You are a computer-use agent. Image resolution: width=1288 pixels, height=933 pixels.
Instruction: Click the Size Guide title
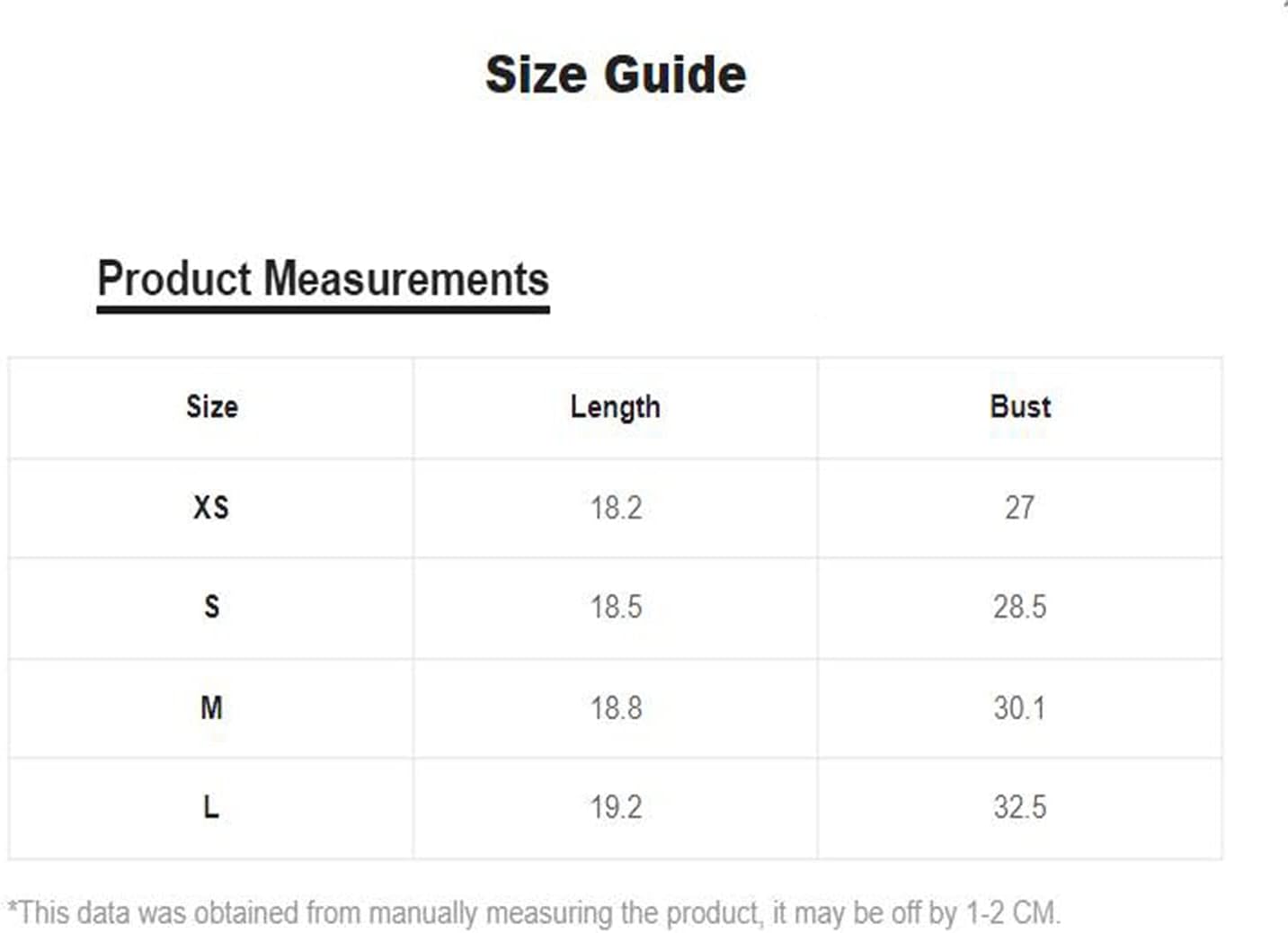(x=616, y=74)
